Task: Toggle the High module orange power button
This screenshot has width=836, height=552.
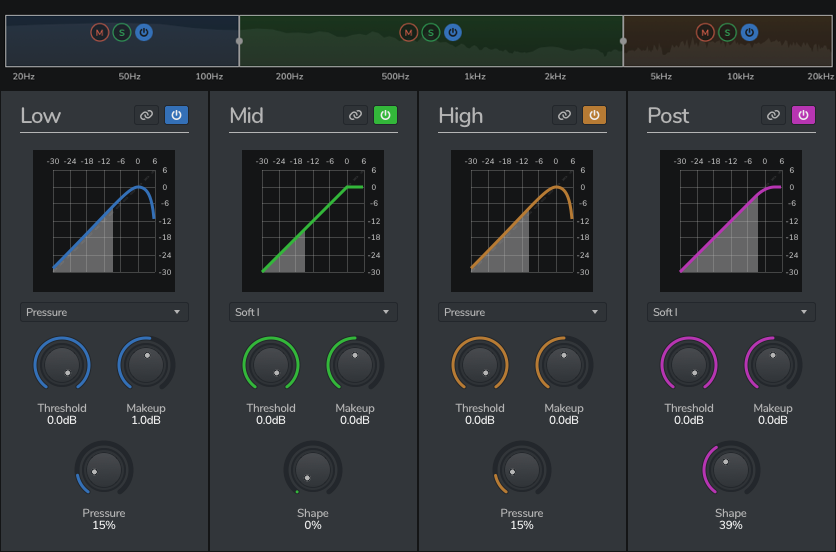Action: 594,115
